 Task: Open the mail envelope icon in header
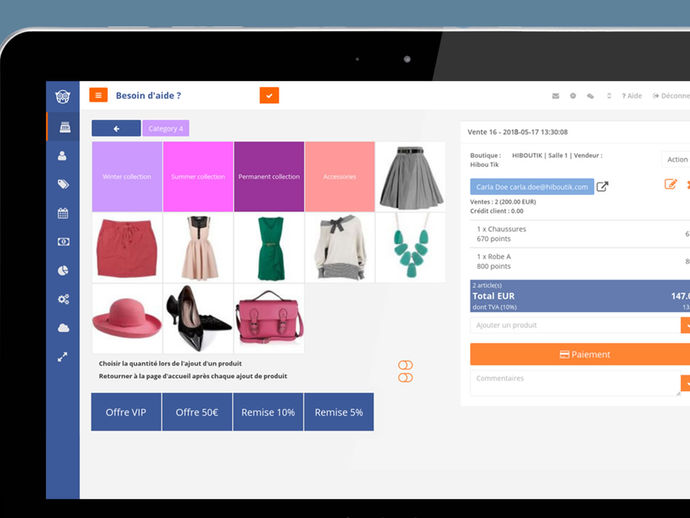(555, 96)
